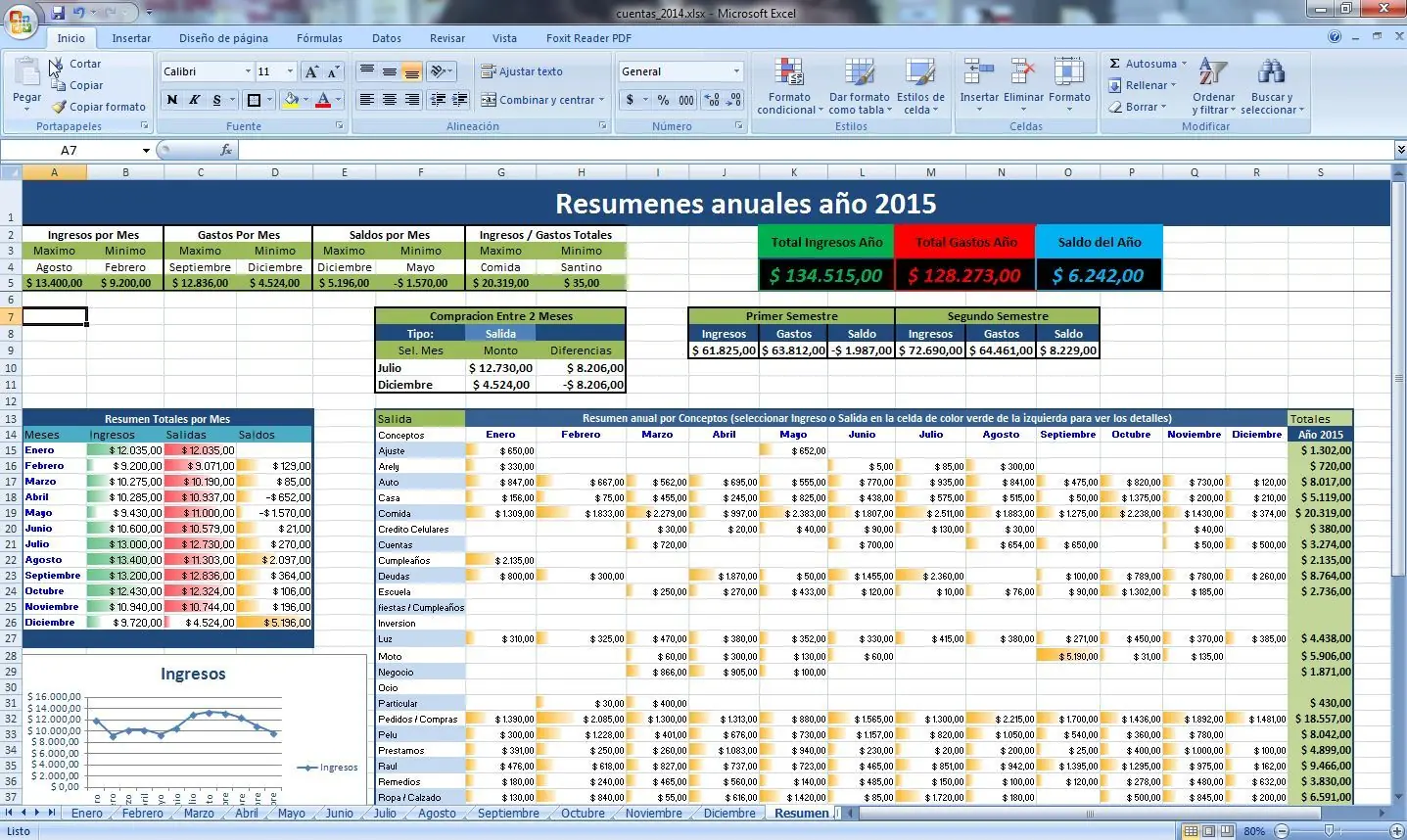Apply percent style to the cell
This screenshot has height=840, width=1407.
coord(663,100)
